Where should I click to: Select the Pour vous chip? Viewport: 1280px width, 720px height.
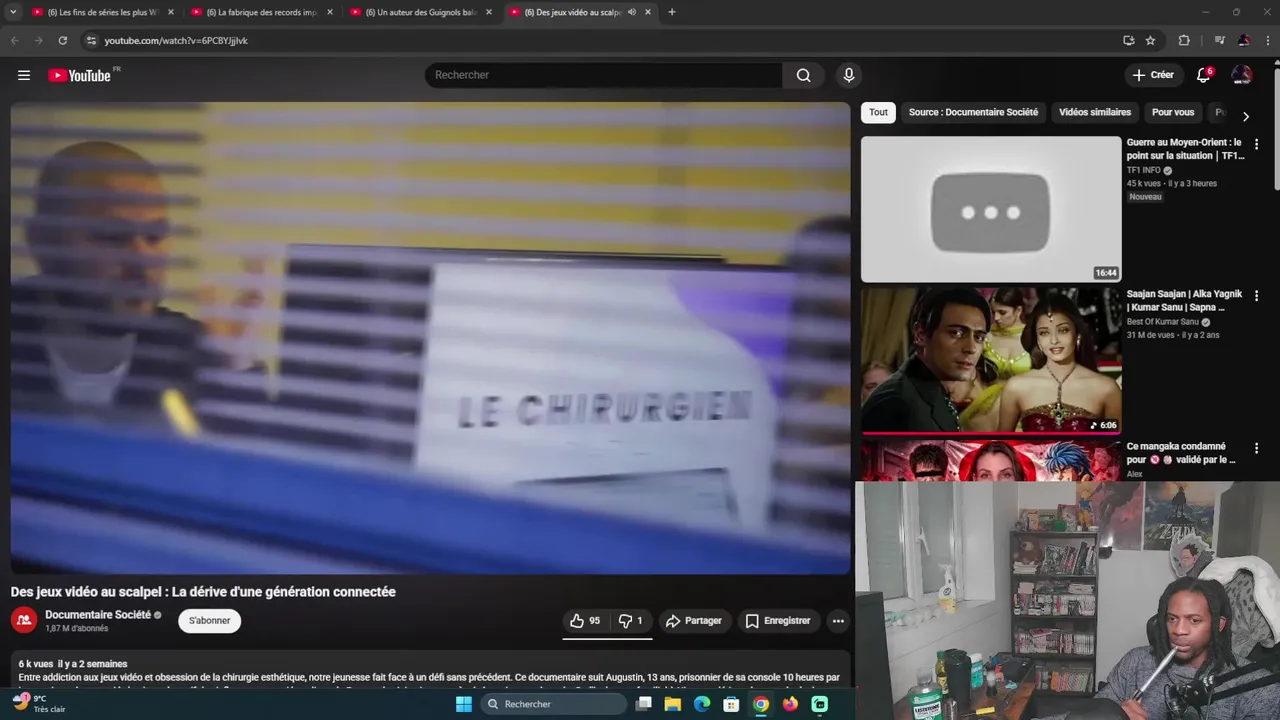tap(1173, 112)
